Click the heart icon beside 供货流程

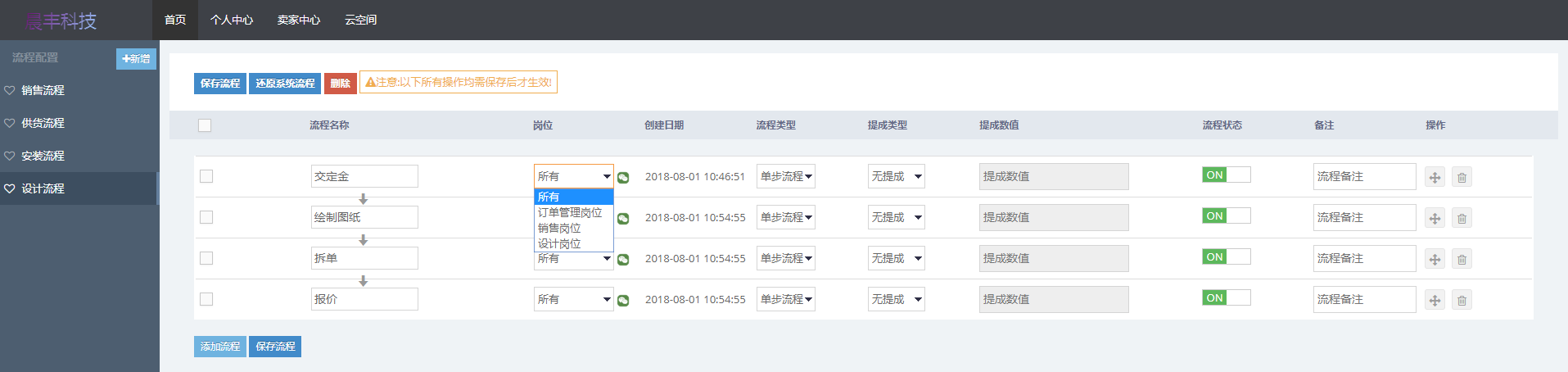(x=10, y=123)
